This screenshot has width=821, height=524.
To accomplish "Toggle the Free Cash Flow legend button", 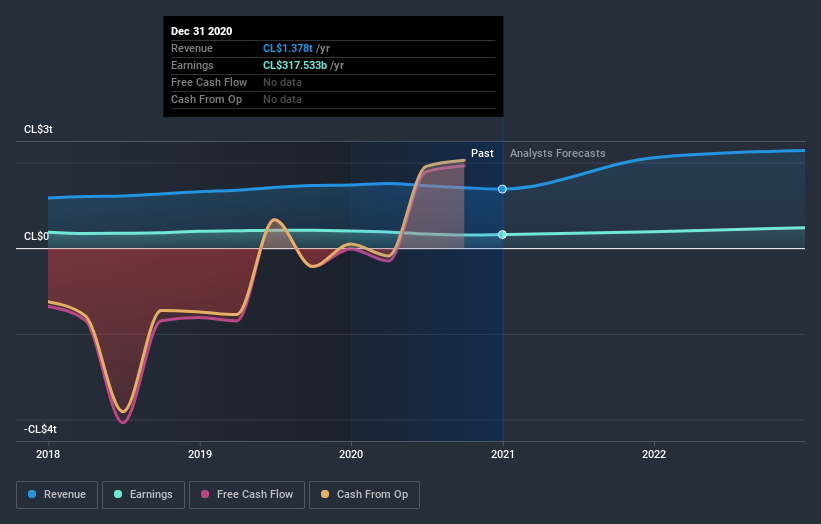I will click(247, 495).
